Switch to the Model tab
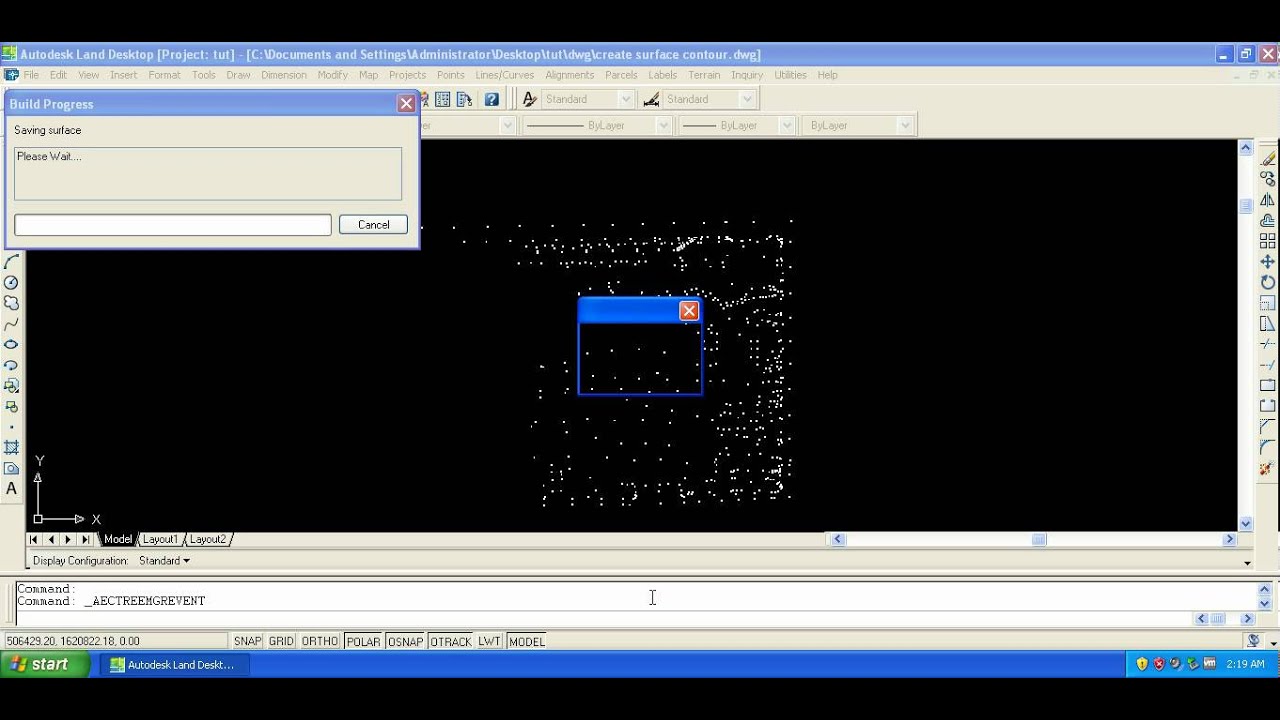Image resolution: width=1280 pixels, height=720 pixels. (118, 539)
